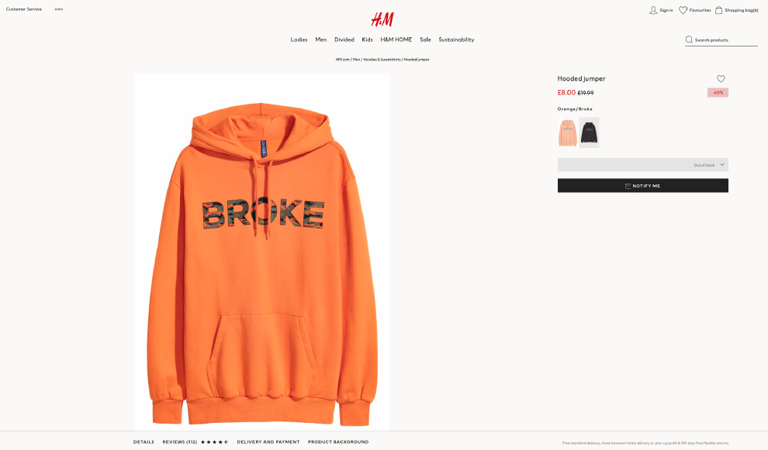Click the orange BROKE hoodie product image

coord(262,252)
